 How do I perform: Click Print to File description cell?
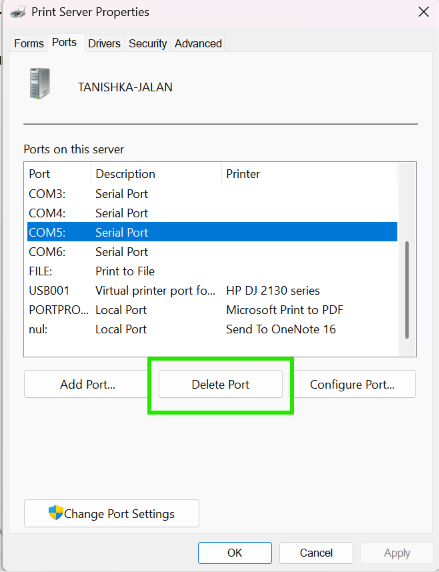tap(125, 271)
